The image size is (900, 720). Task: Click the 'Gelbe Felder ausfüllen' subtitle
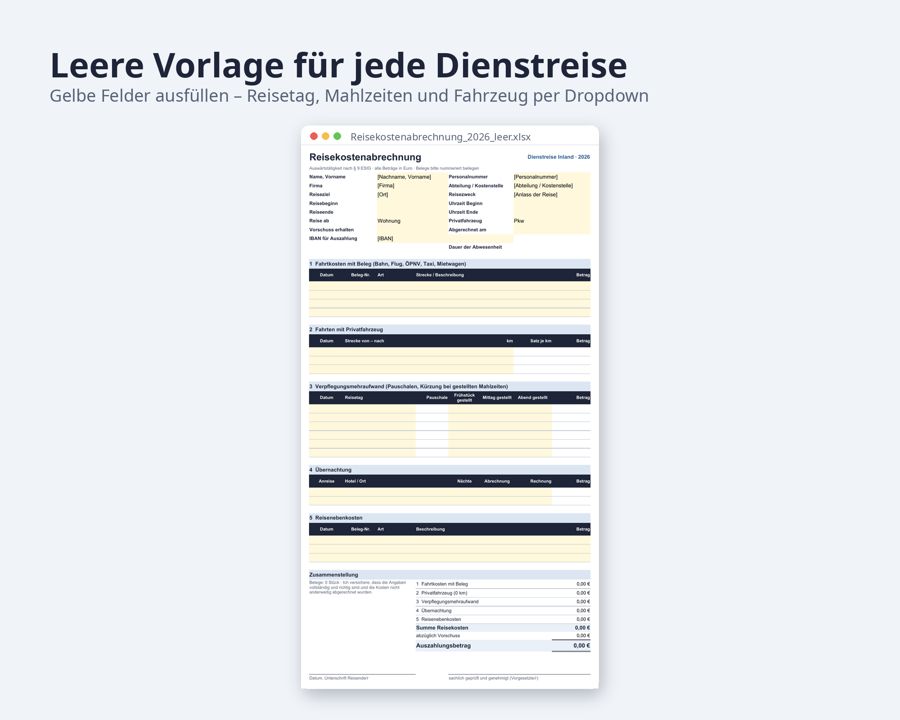click(x=349, y=95)
